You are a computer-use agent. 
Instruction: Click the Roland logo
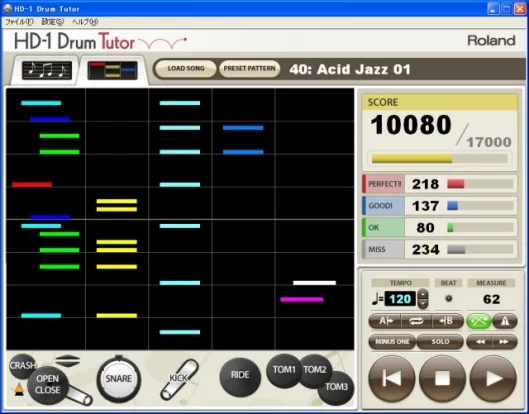point(491,40)
